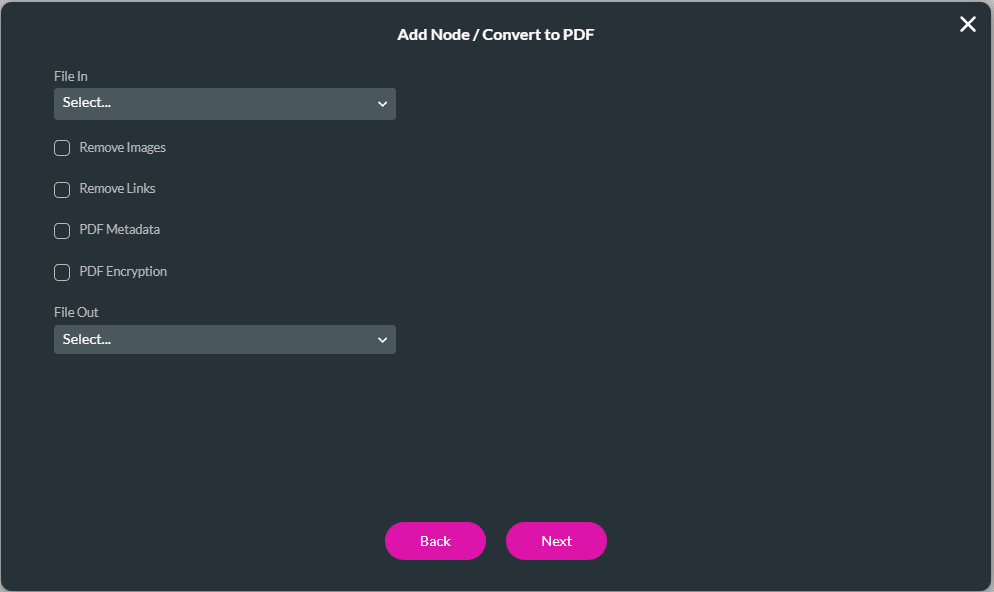
Task: Click the File In field label
Action: click(71, 76)
